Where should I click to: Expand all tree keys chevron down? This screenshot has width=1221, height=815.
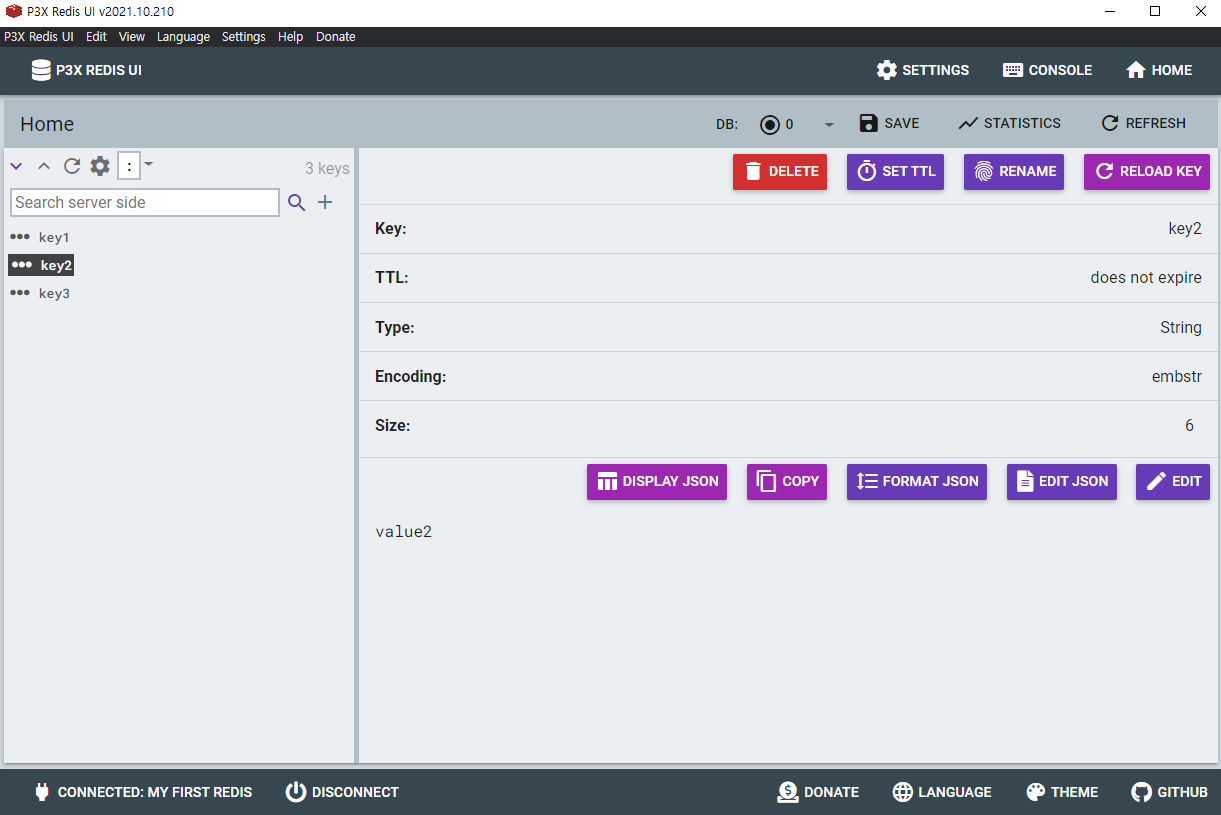pyautogui.click(x=16, y=166)
